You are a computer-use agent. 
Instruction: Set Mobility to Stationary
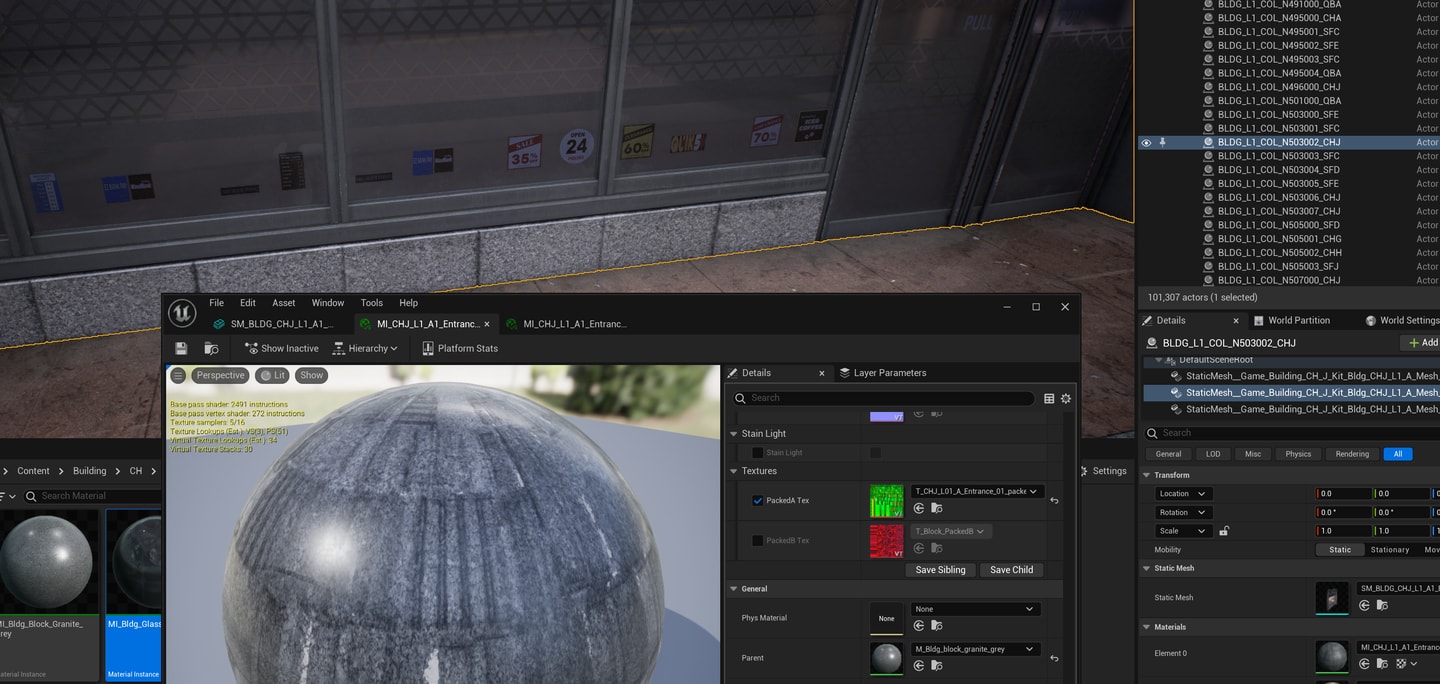(x=1390, y=550)
